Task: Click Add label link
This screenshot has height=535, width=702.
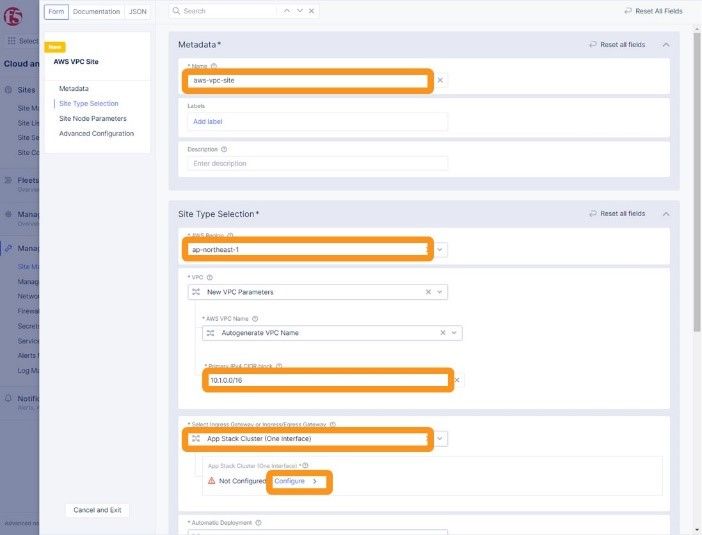Action: [208, 121]
